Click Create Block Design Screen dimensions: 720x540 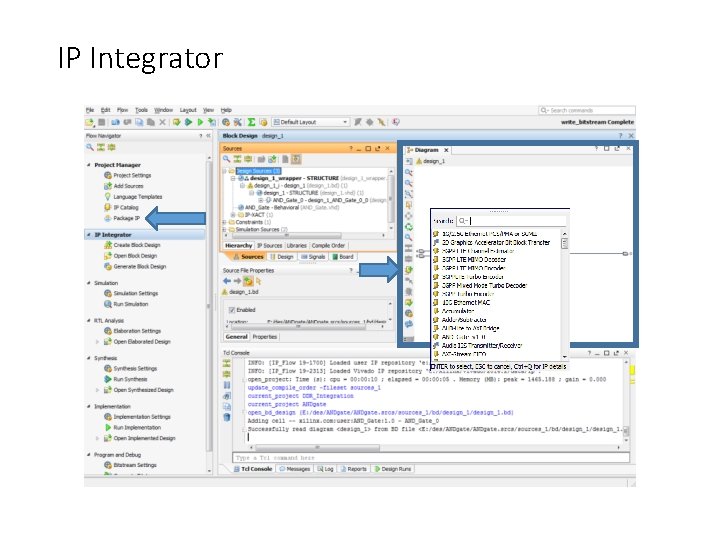(x=132, y=245)
